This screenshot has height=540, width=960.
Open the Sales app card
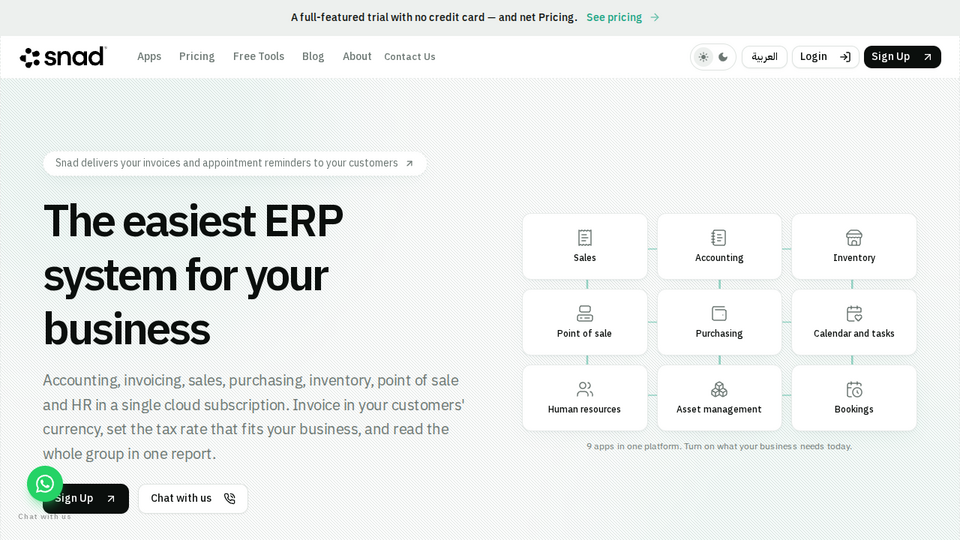pos(585,246)
